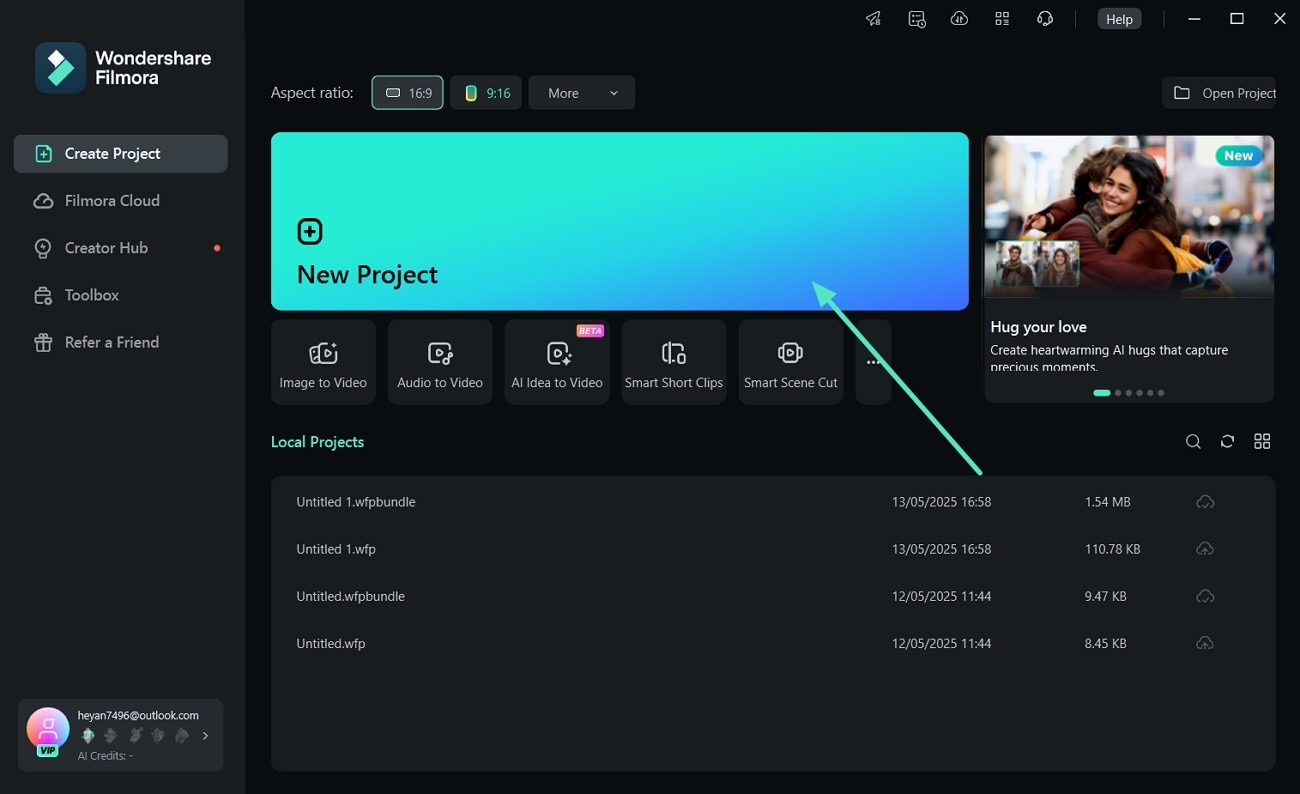1300x794 pixels.
Task: Select the 16:9 aspect ratio
Action: point(408,93)
